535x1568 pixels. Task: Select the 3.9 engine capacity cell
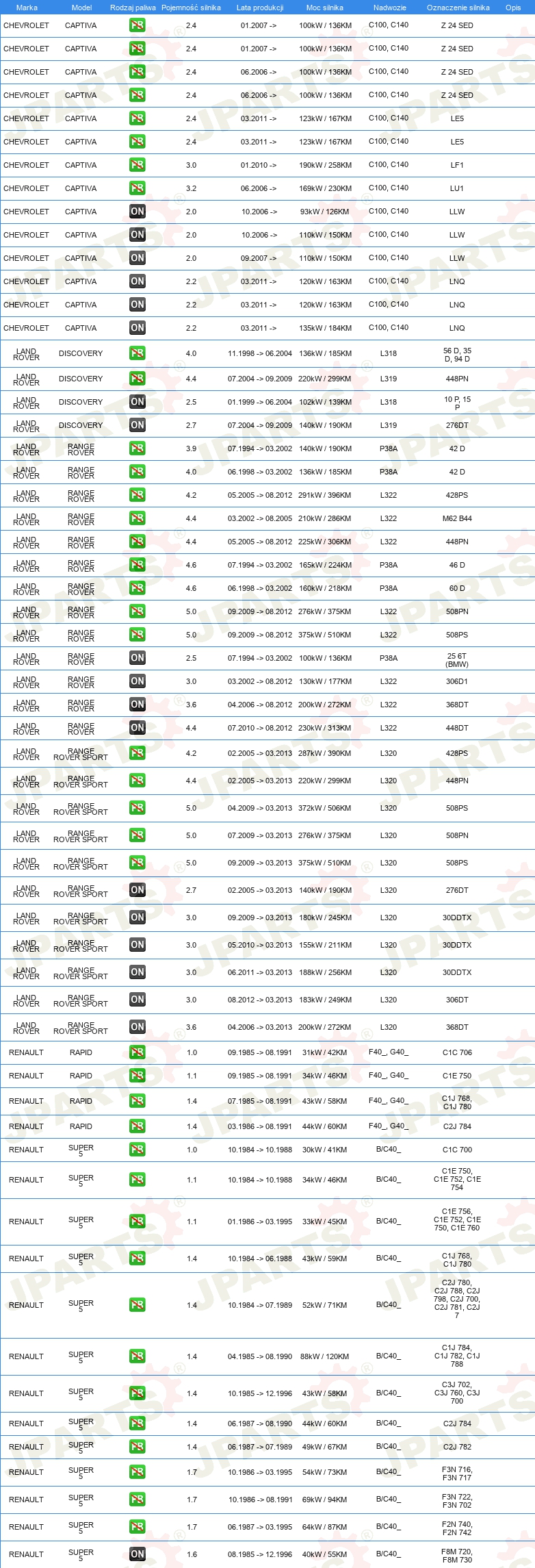[191, 448]
